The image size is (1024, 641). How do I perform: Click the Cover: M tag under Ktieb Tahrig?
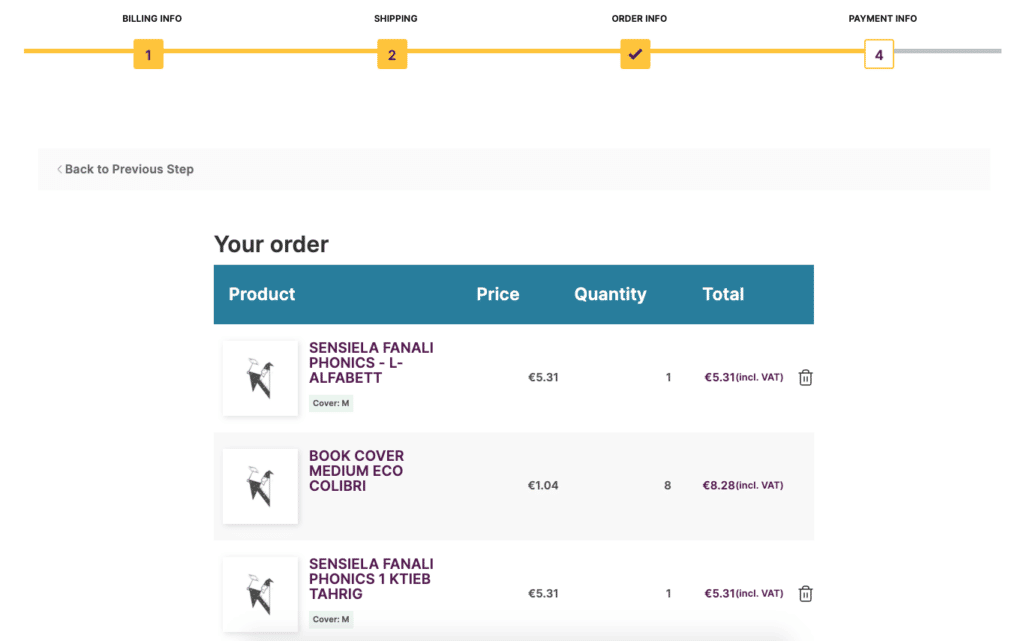pos(331,620)
